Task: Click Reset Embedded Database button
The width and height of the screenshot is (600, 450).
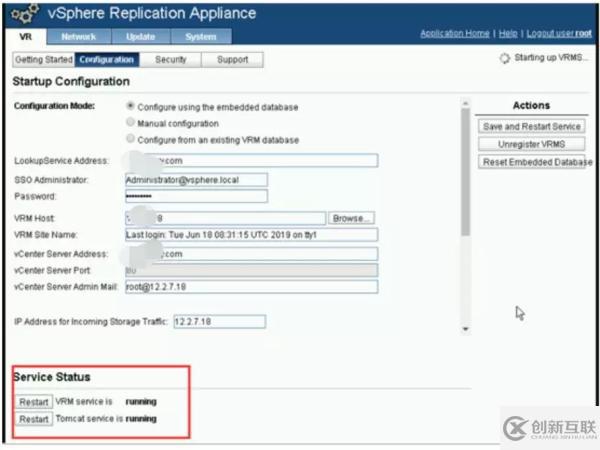Action: click(532, 162)
